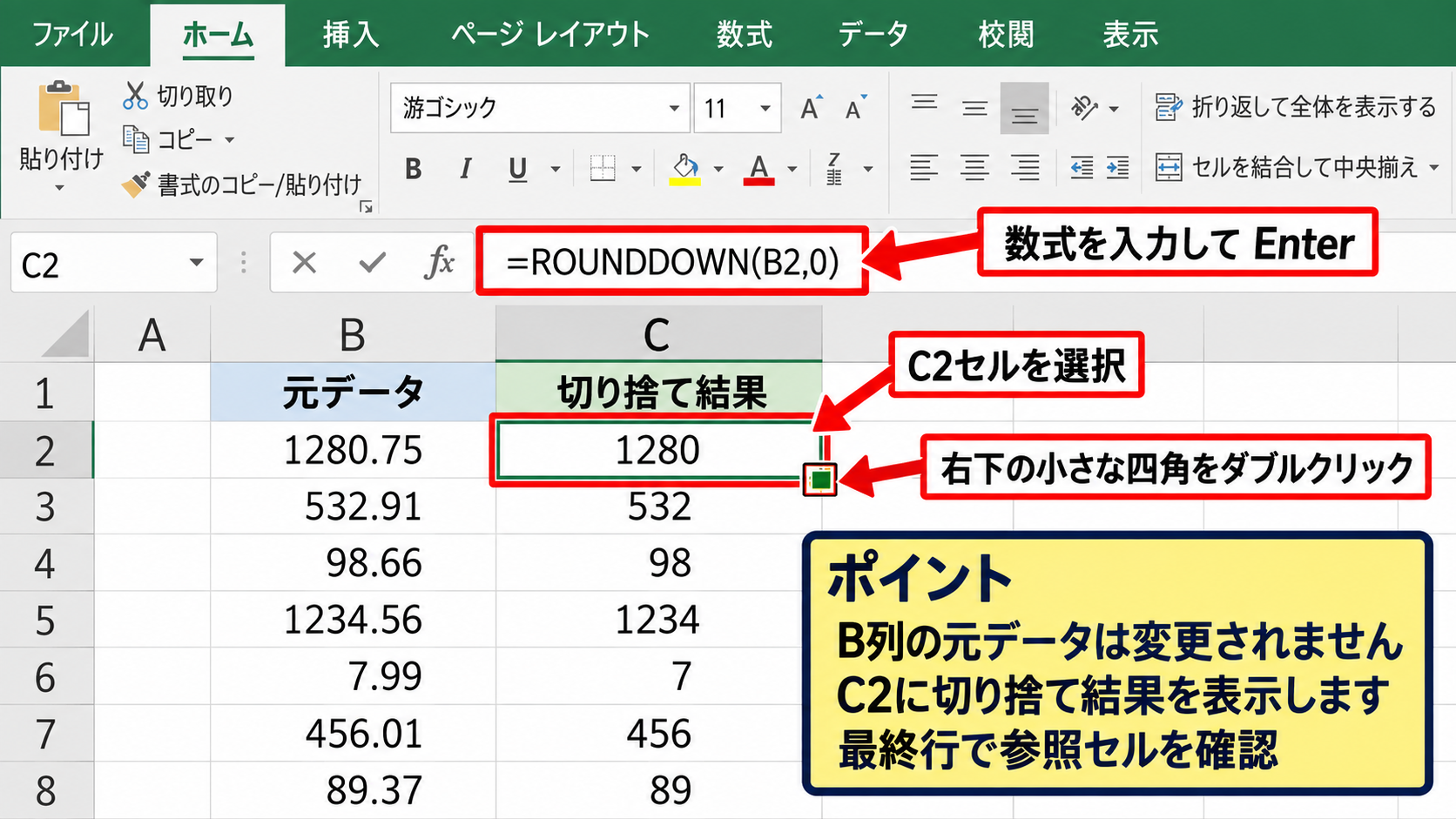Screen dimensions: 1456x819
Task: Align text left in the cell
Action: (924, 167)
